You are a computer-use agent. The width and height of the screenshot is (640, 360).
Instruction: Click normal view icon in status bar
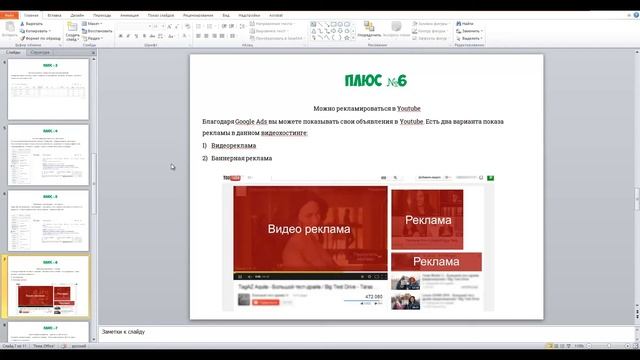coord(549,346)
